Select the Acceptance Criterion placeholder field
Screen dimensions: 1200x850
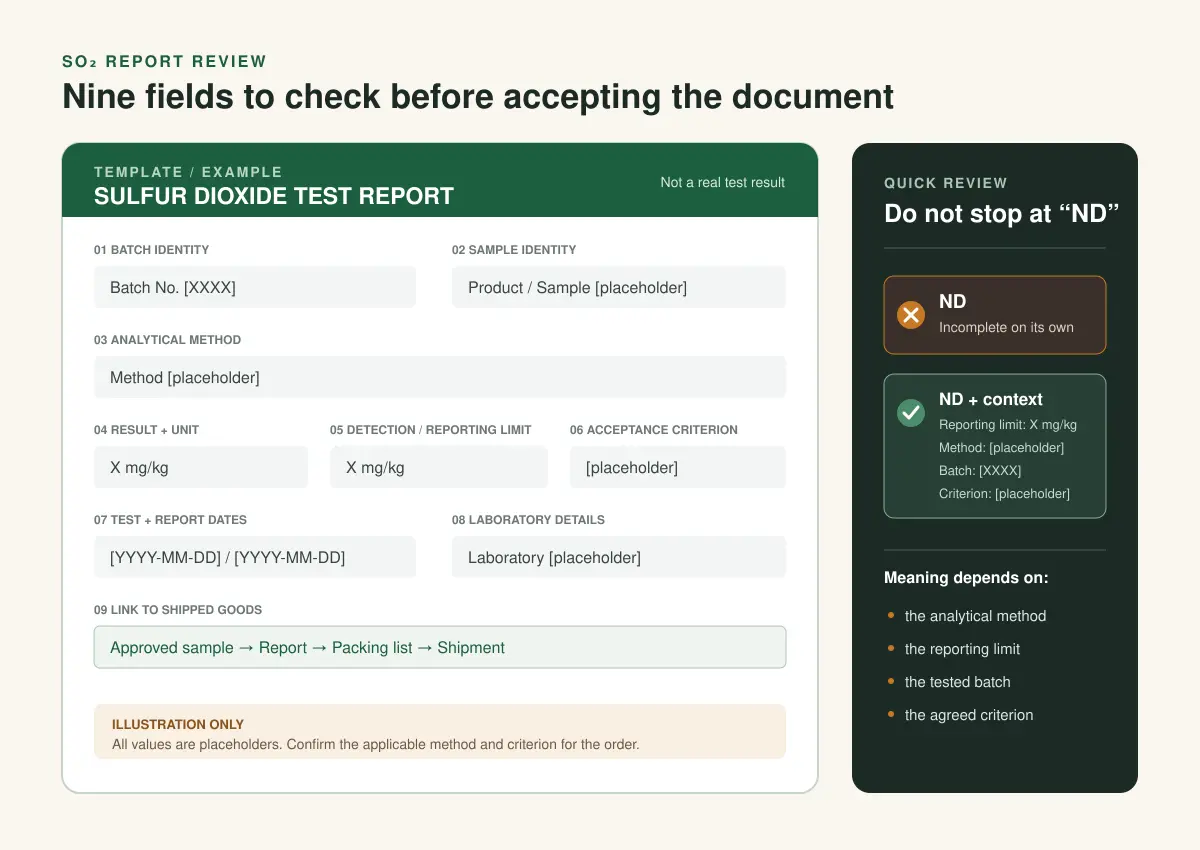pyautogui.click(x=678, y=467)
